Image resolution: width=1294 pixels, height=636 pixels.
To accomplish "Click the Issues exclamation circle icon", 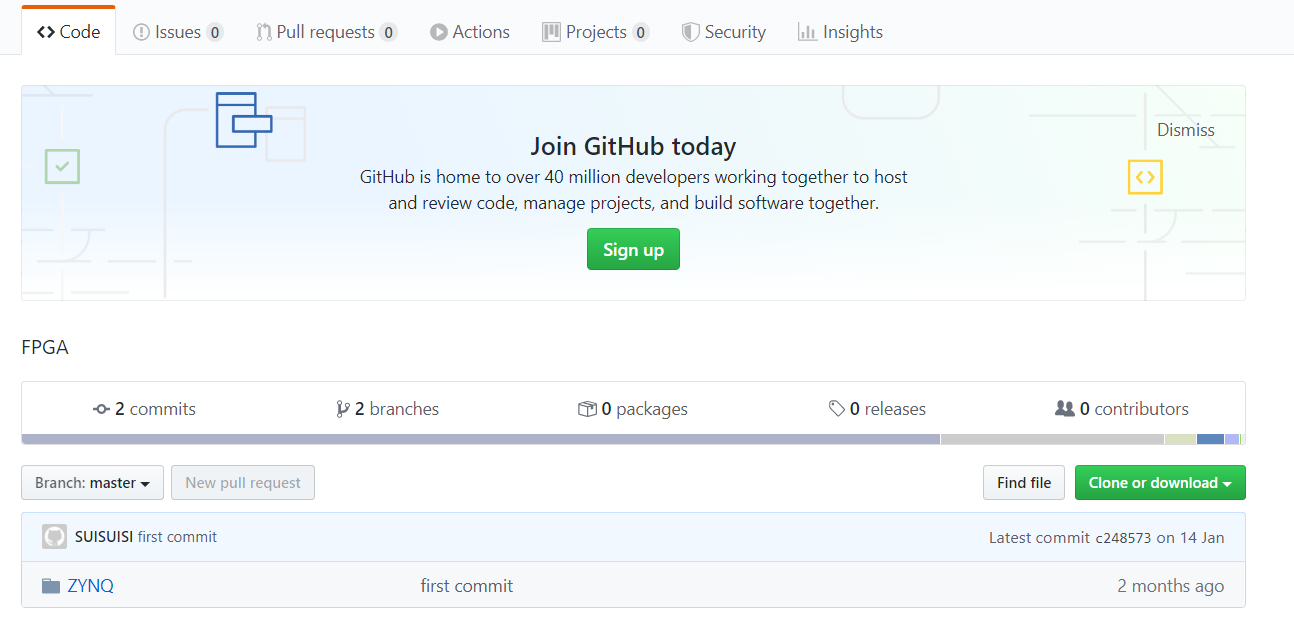I will pos(141,32).
